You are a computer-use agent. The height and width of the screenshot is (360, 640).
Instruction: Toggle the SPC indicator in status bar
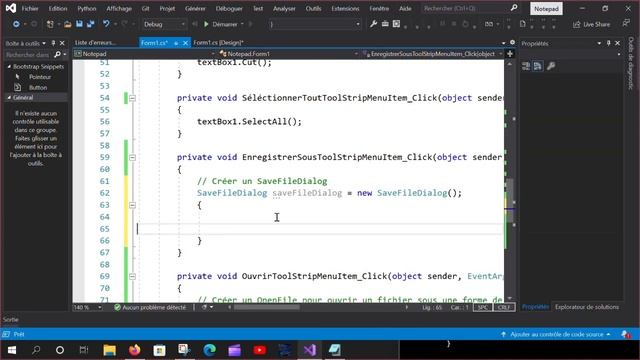coord(482,307)
